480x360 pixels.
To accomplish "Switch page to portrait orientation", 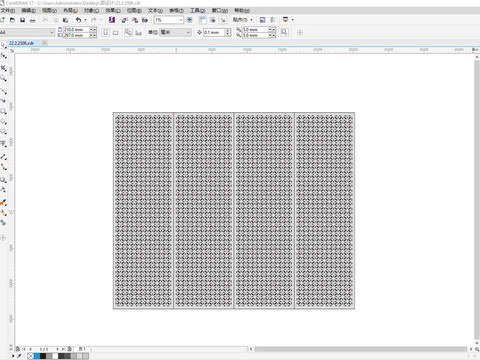I will (x=106, y=33).
